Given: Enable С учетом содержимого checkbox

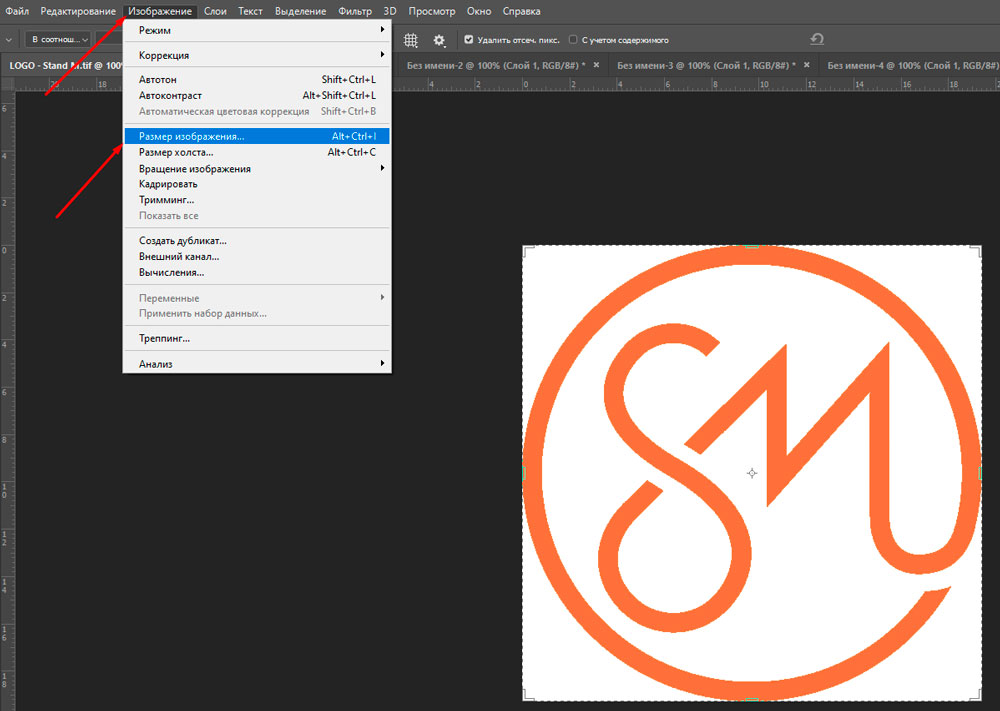Looking at the screenshot, I should 573,40.
